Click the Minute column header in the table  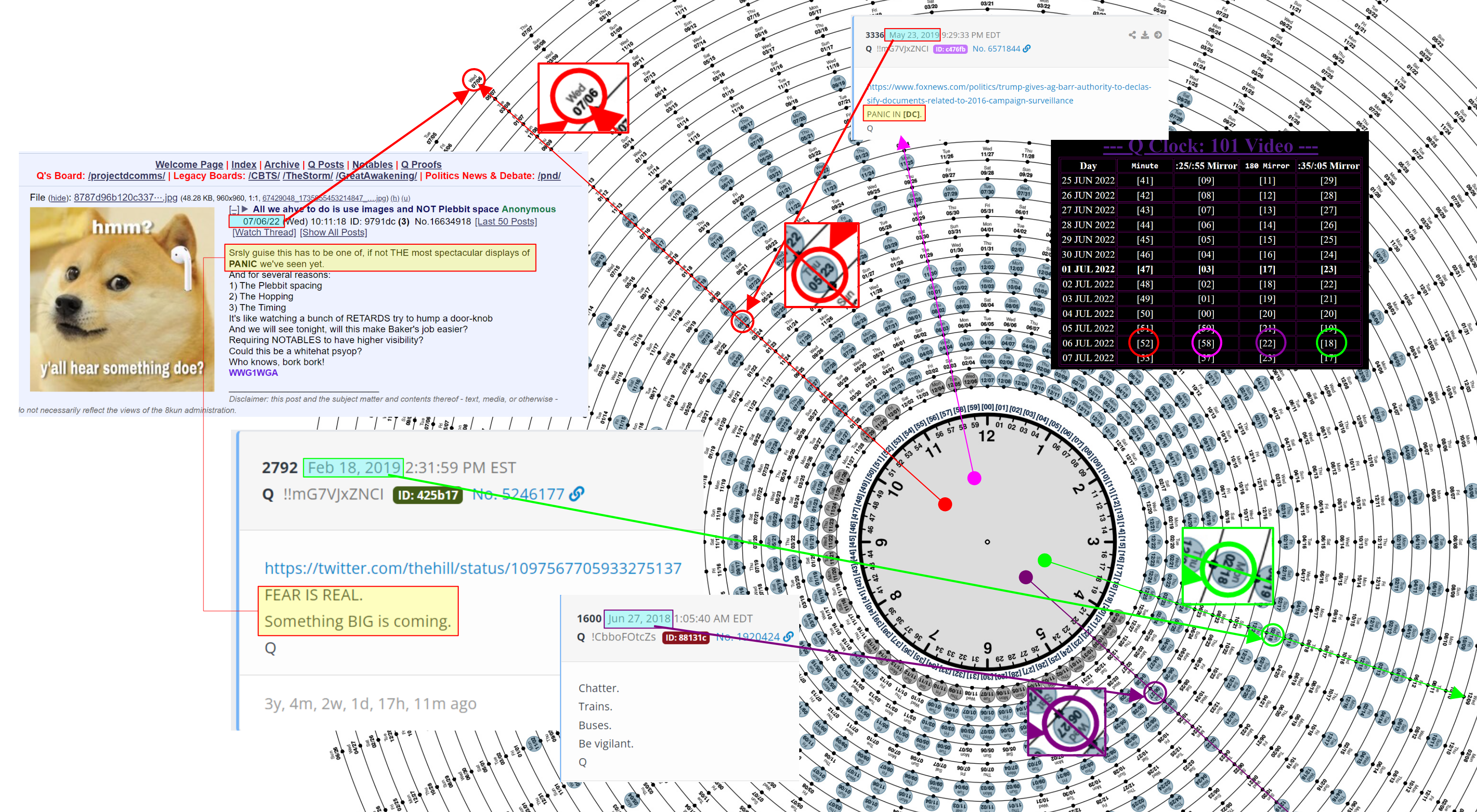pos(1144,166)
